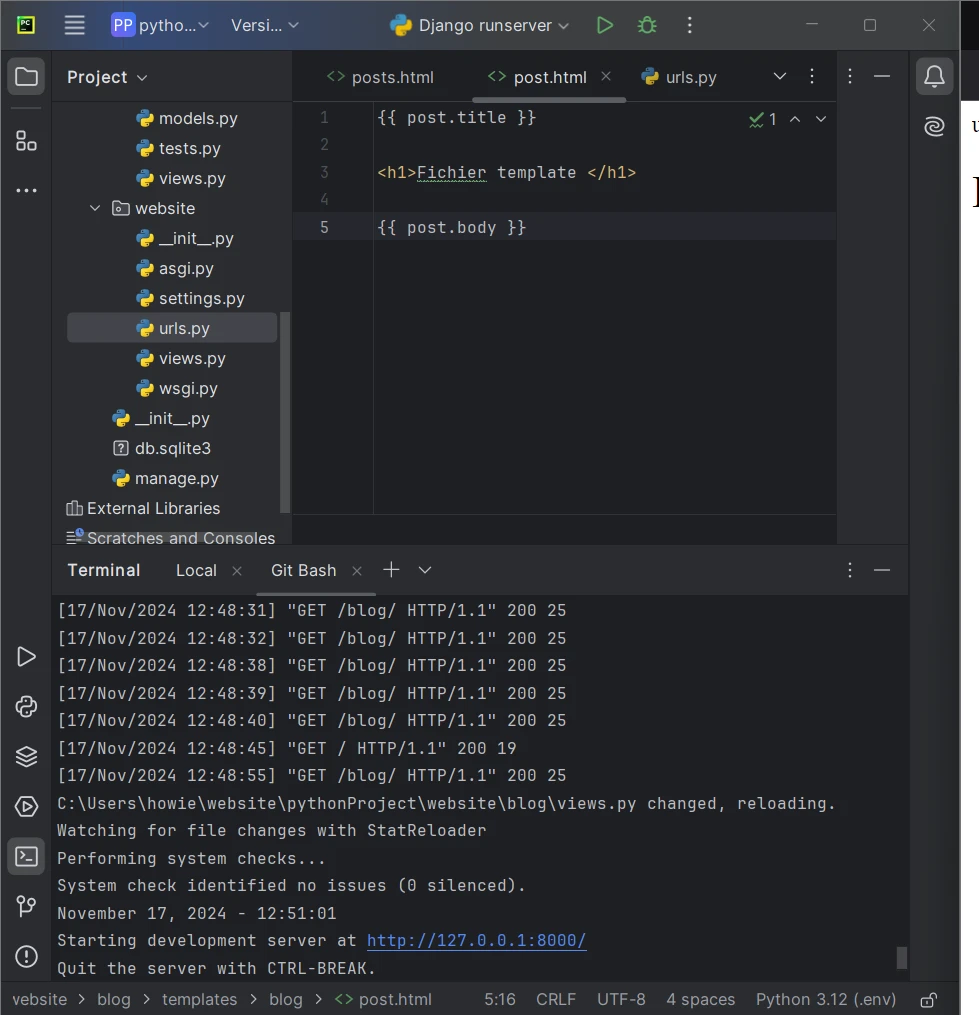Run the Django runserver configuration

point(604,25)
